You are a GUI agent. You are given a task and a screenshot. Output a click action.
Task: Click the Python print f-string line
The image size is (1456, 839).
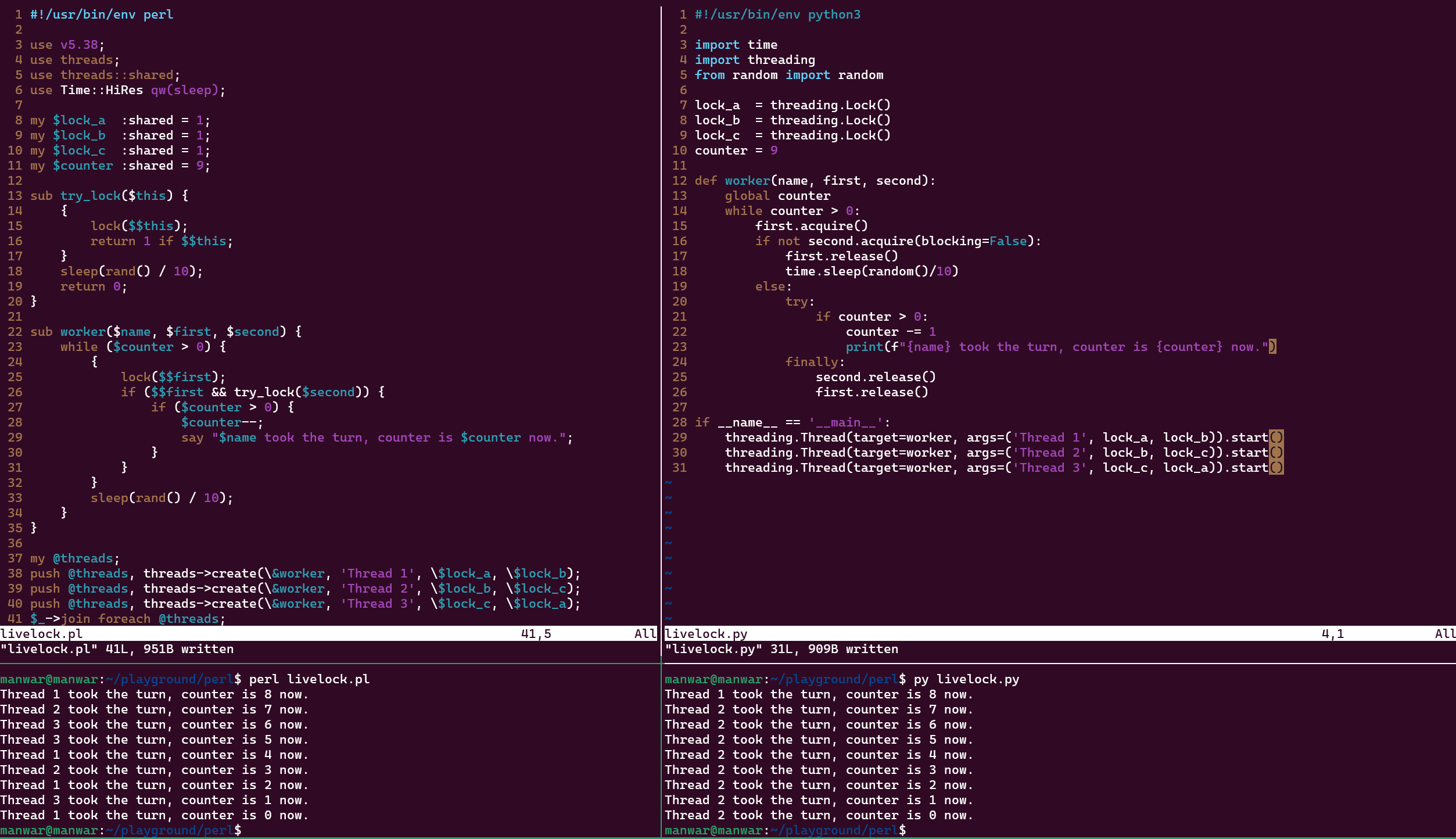[x=1061, y=347]
